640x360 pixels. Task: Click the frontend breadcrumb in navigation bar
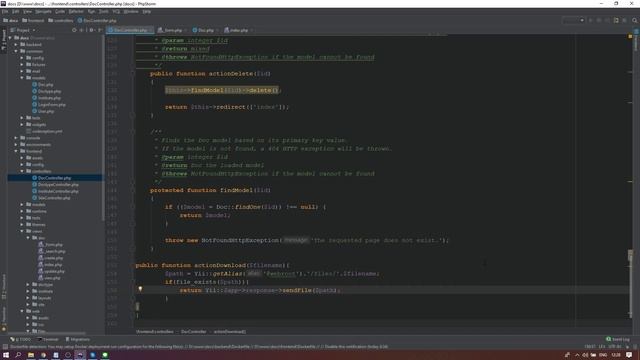coord(33,20)
